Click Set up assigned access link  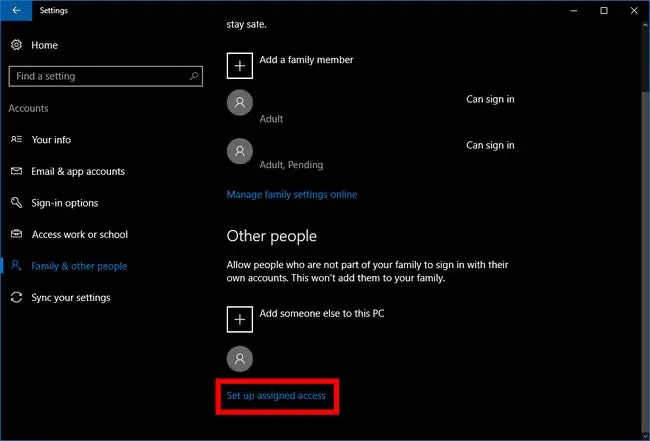tap(276, 395)
